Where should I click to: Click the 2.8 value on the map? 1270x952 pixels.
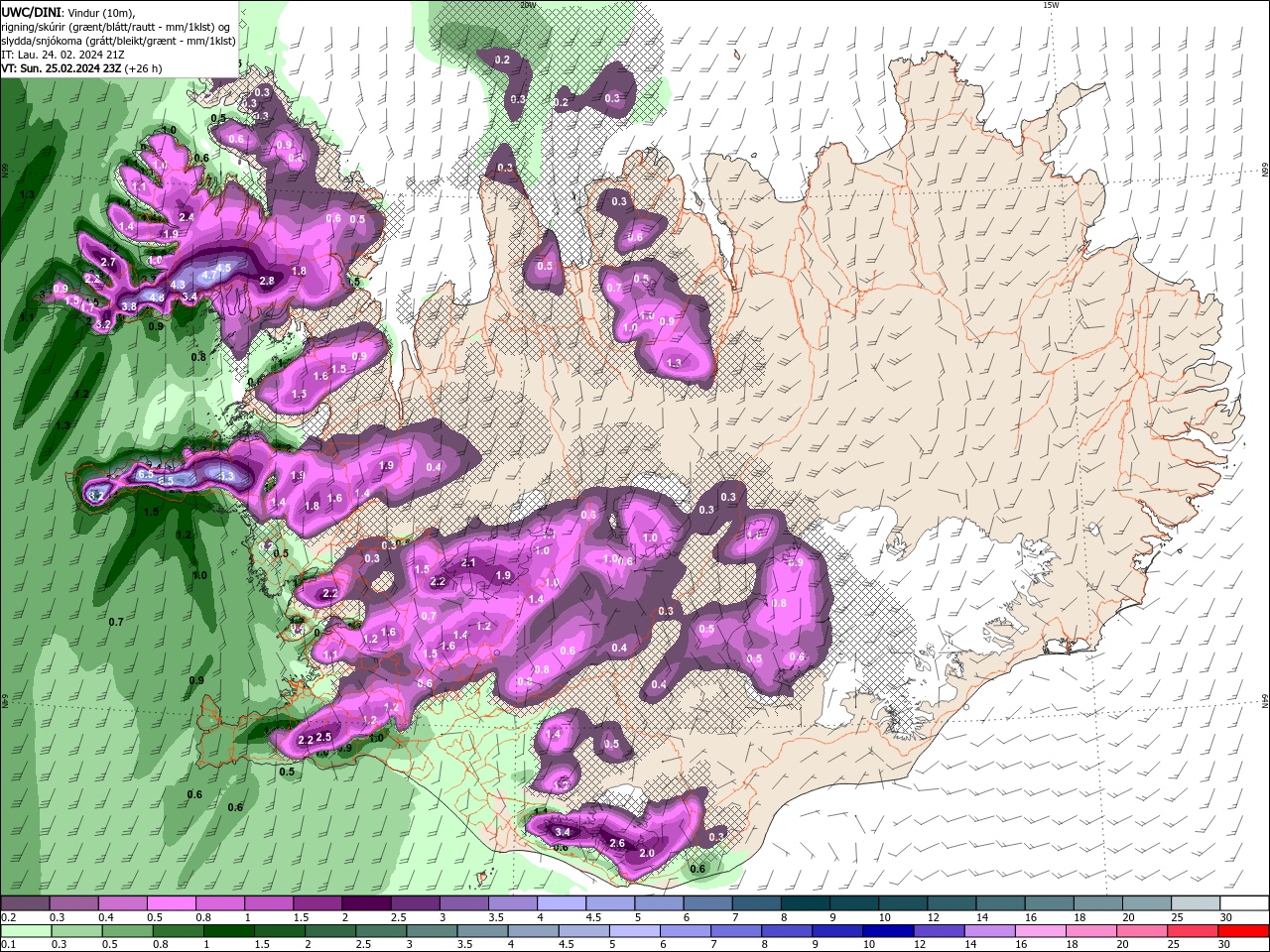click(266, 281)
